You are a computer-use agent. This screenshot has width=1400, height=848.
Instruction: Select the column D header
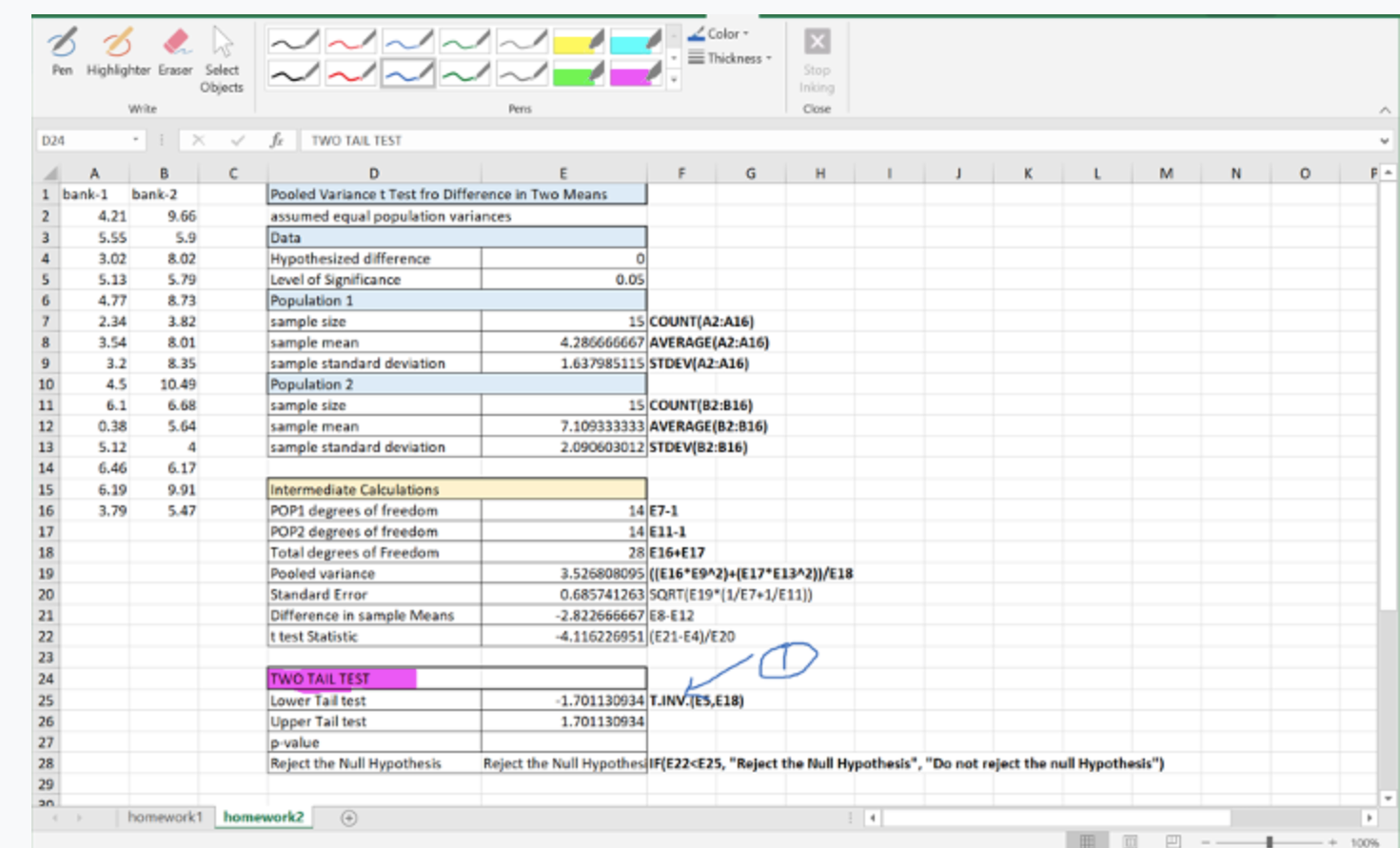point(374,173)
